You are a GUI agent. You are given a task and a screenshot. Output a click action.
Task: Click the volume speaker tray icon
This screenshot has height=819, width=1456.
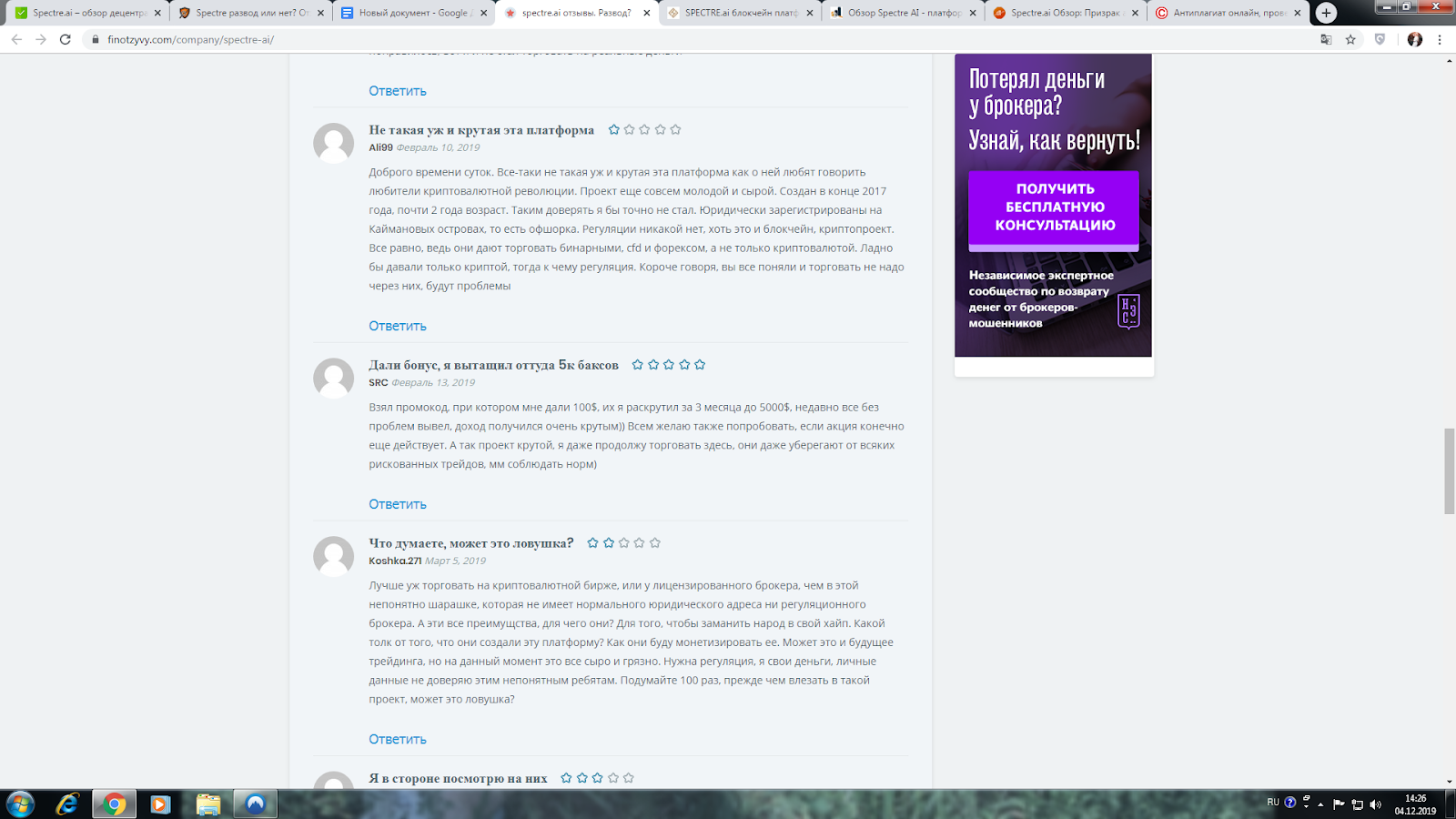coord(1375,804)
